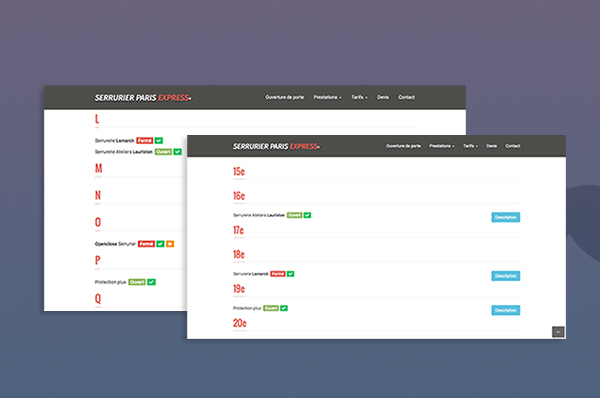
Task: Click green check icon in 18e Lamarck row
Action: [x=290, y=274]
